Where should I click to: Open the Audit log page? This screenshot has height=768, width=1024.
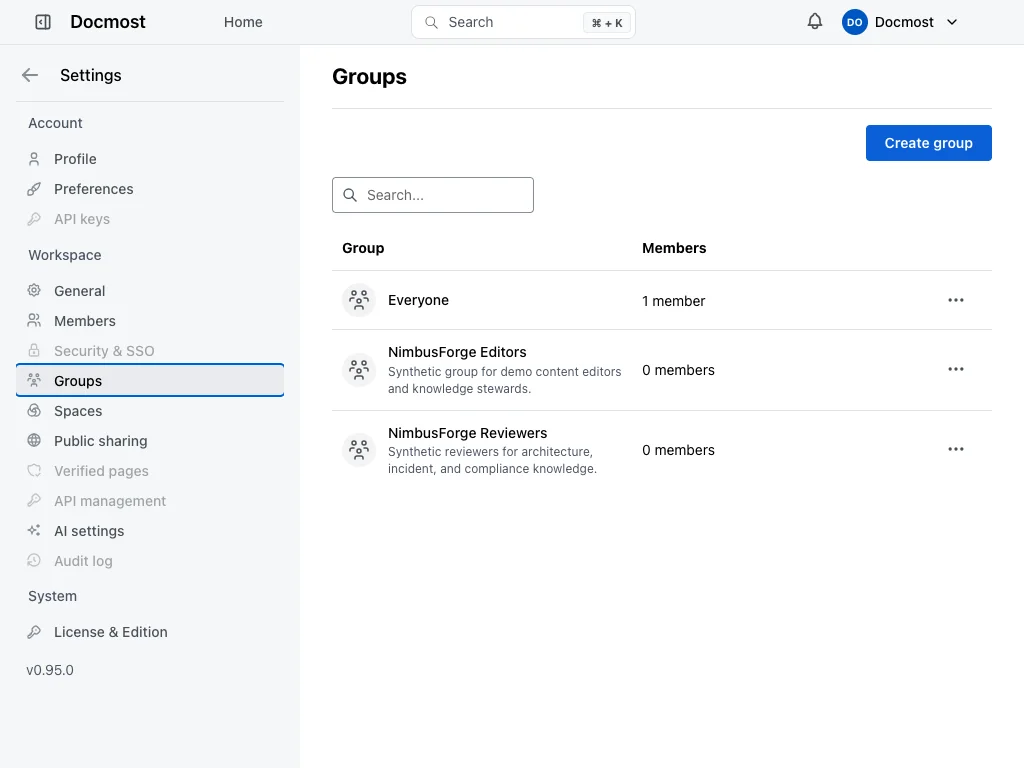click(150, 561)
